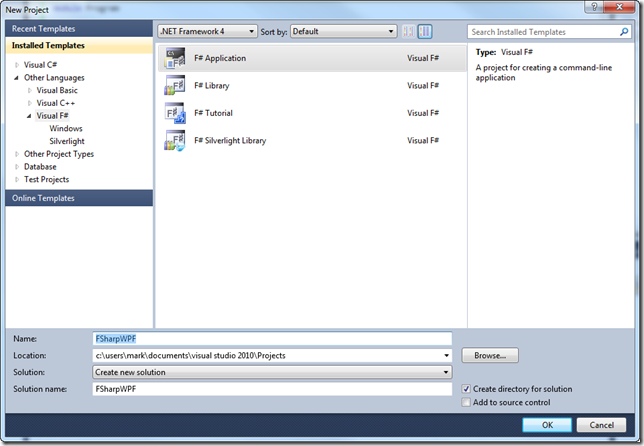Click the Browse... button
The width and height of the screenshot is (644, 446).
click(490, 356)
